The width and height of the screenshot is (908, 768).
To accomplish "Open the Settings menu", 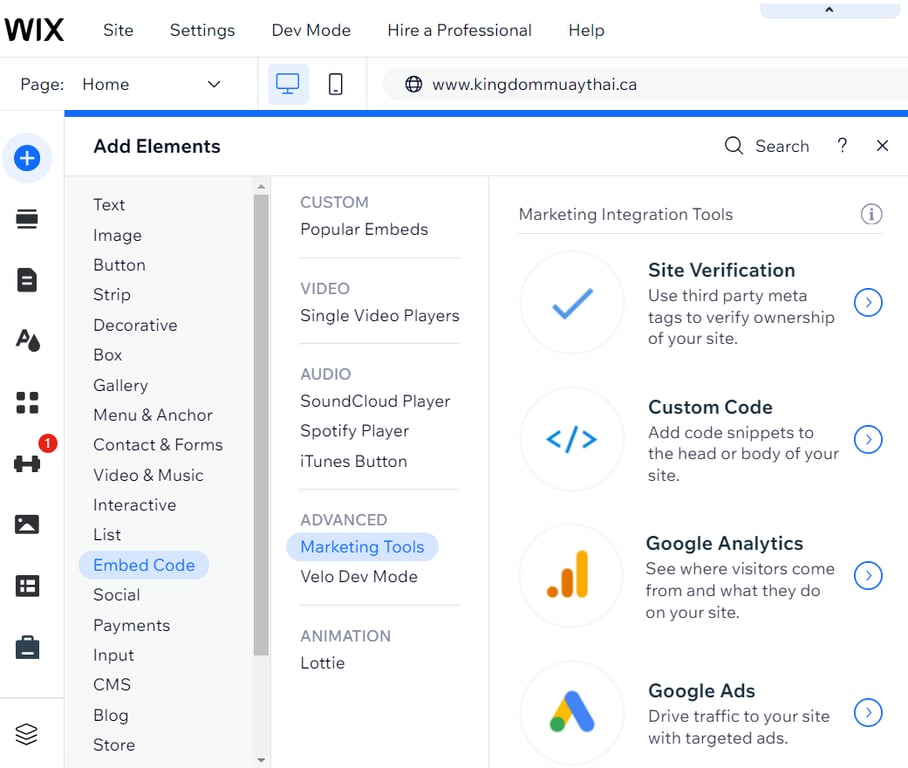I will click(203, 30).
